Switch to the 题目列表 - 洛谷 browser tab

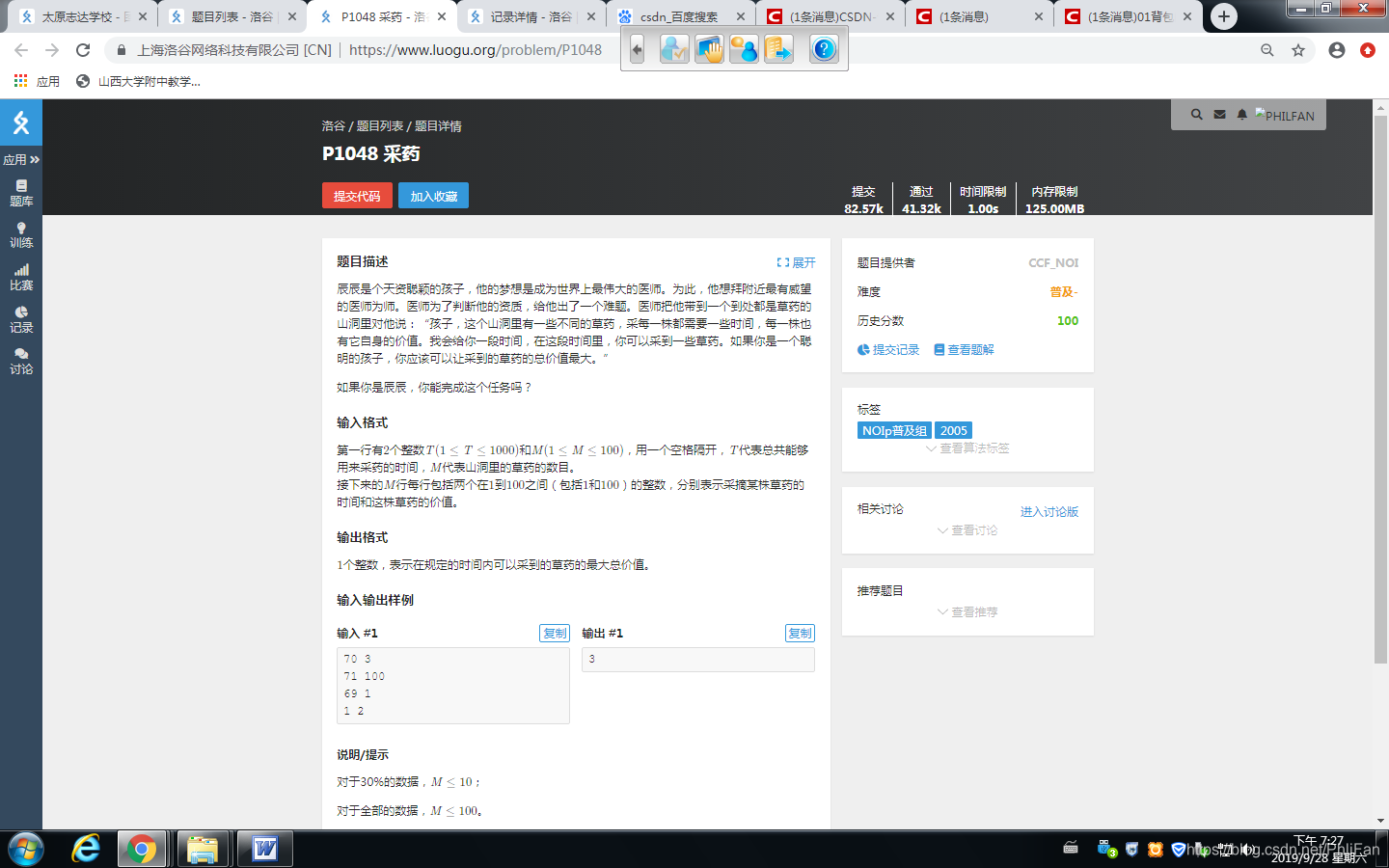231,16
